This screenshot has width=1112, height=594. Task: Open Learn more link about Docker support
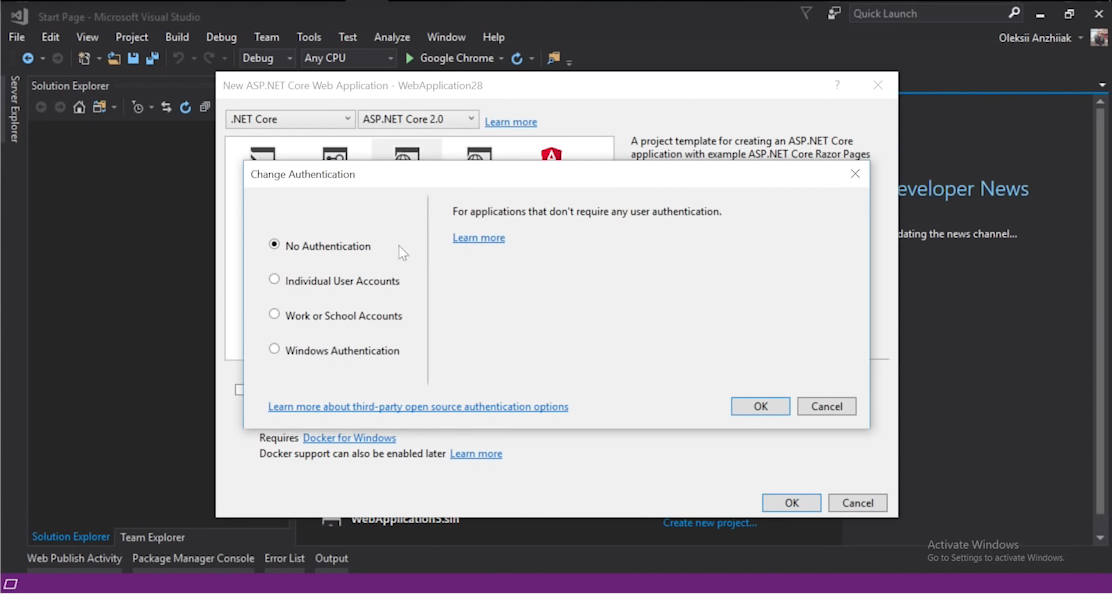(476, 453)
